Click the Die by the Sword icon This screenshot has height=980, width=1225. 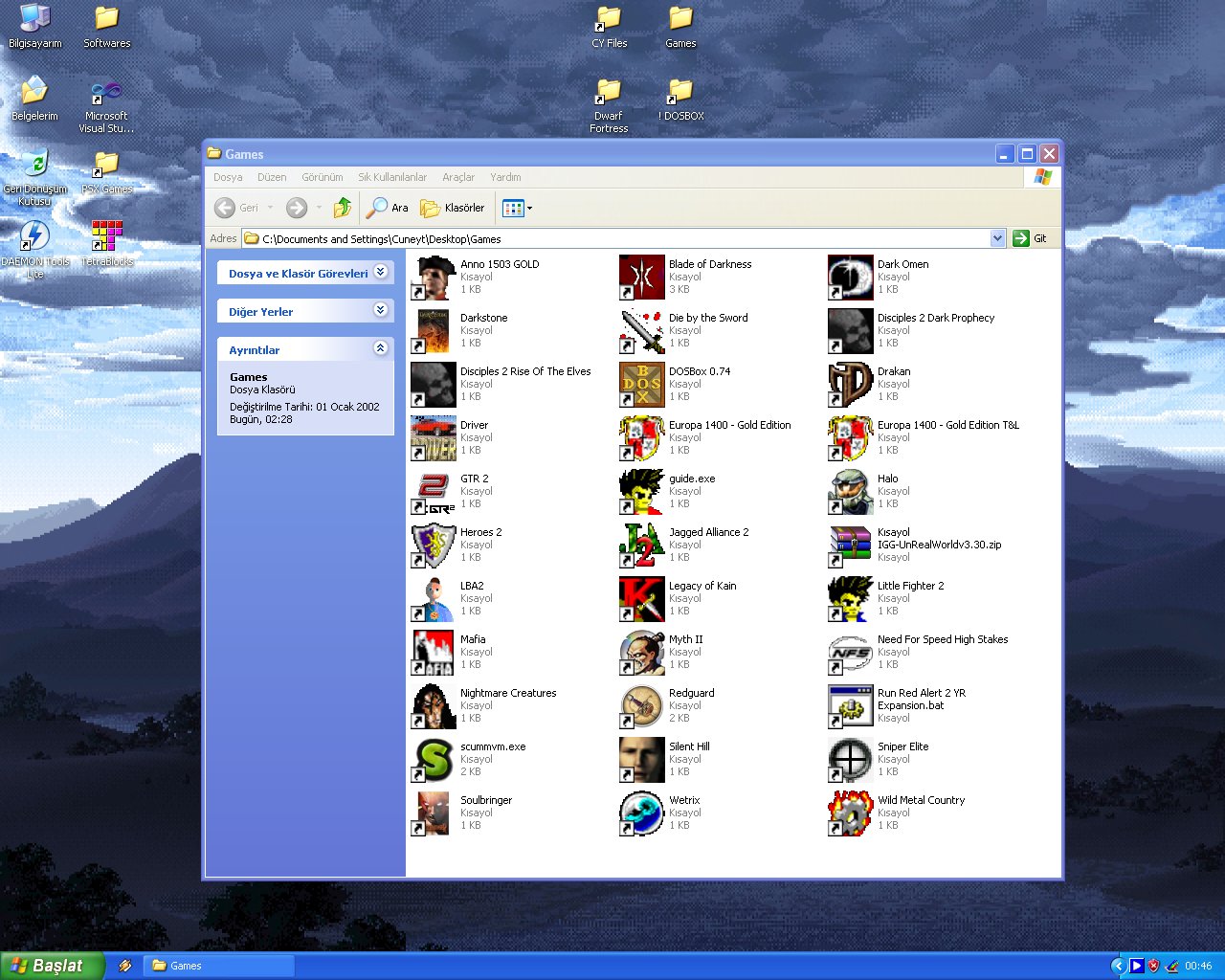[x=641, y=331]
